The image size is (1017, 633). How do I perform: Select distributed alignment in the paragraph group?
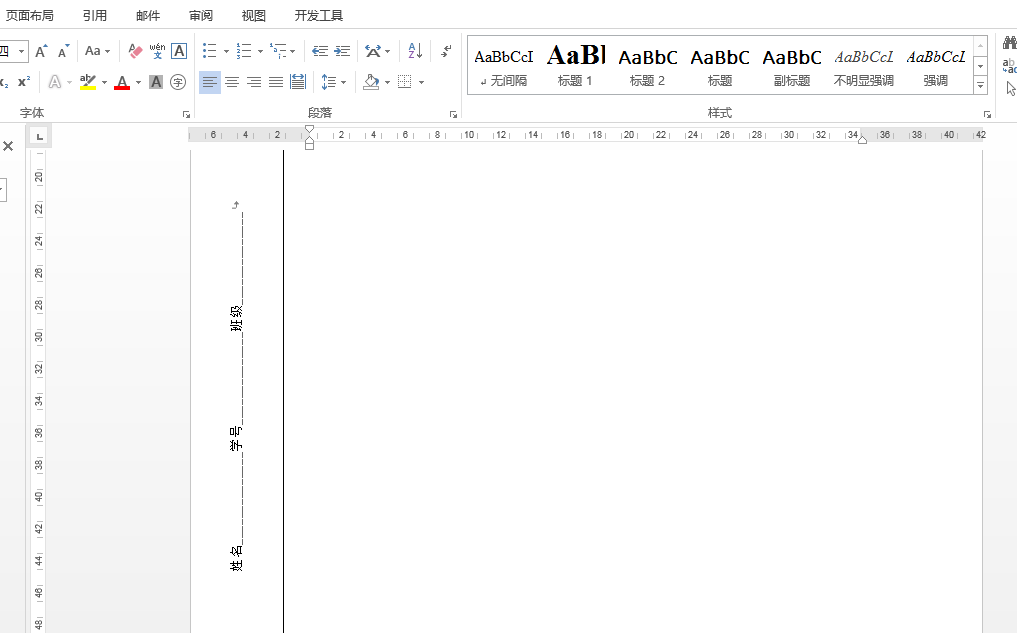pos(298,82)
